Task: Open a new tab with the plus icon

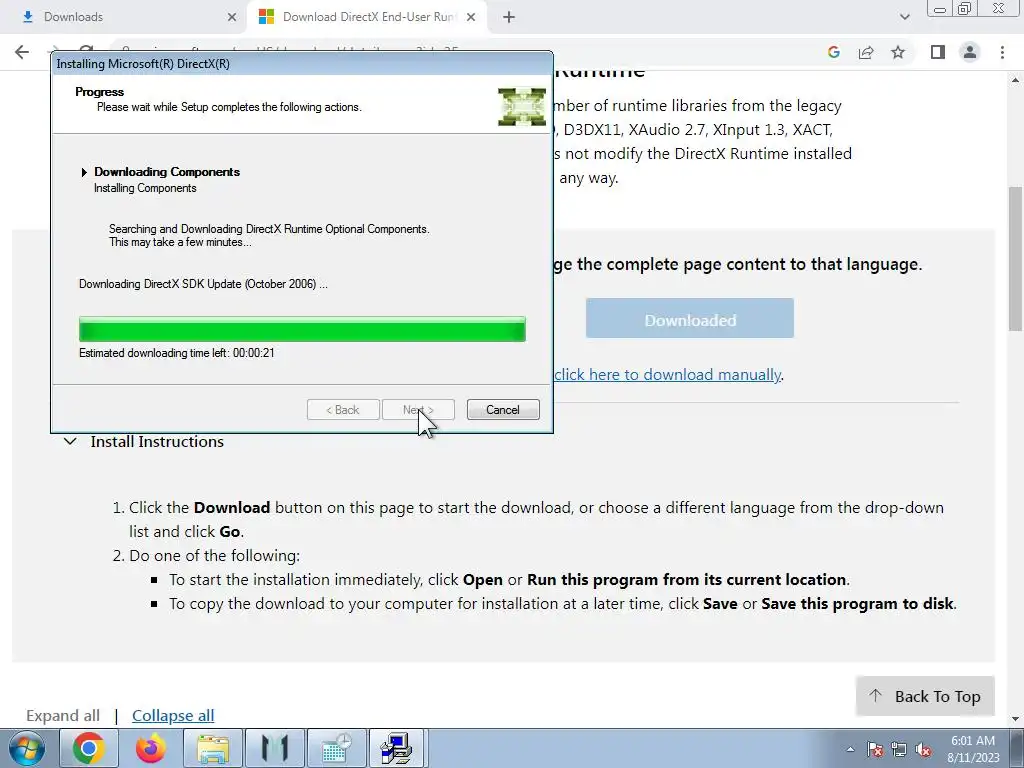Action: 509,17
